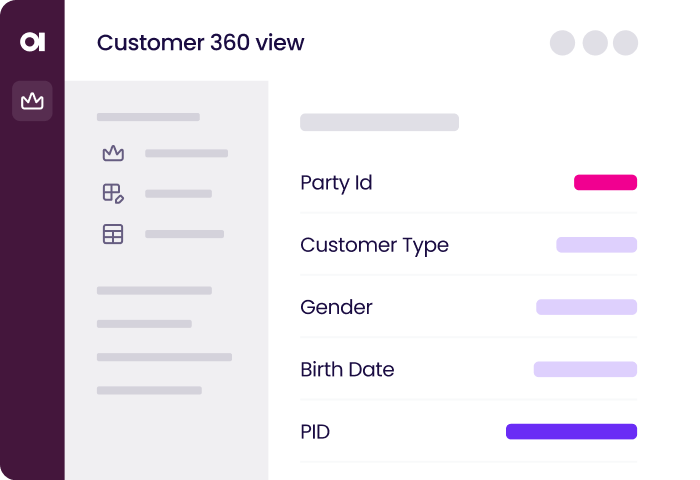Viewport: 700px width, 480px height.
Task: Select the crown icon in dark sidebar
Action: point(32,101)
